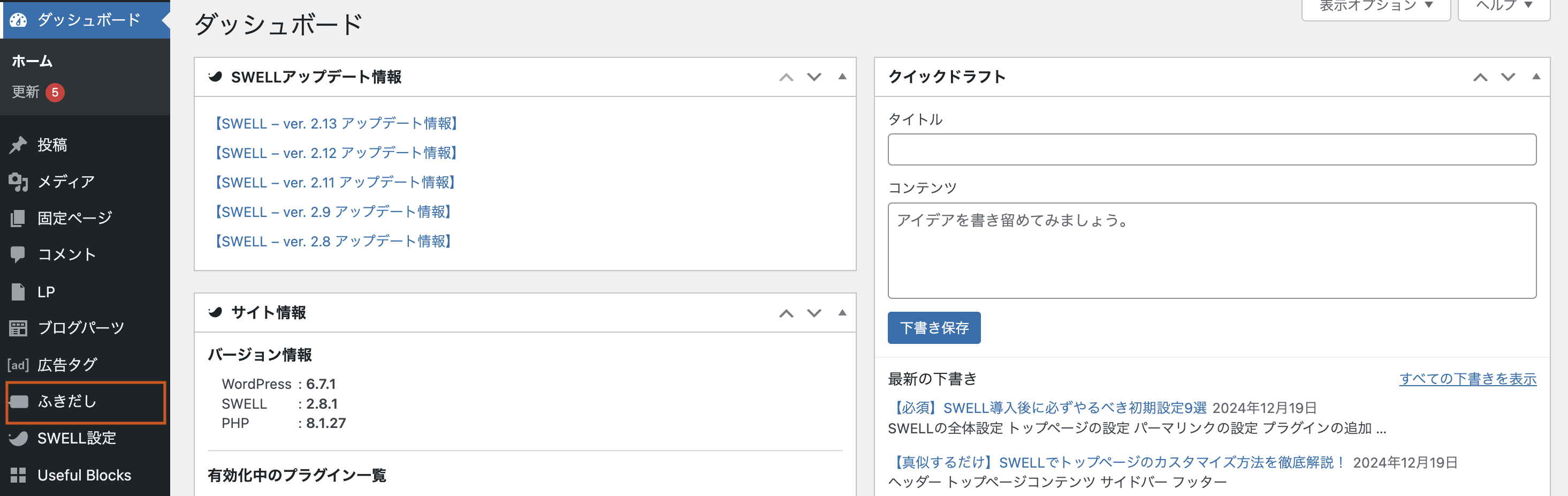Click the 下書き保存 button

click(934, 328)
